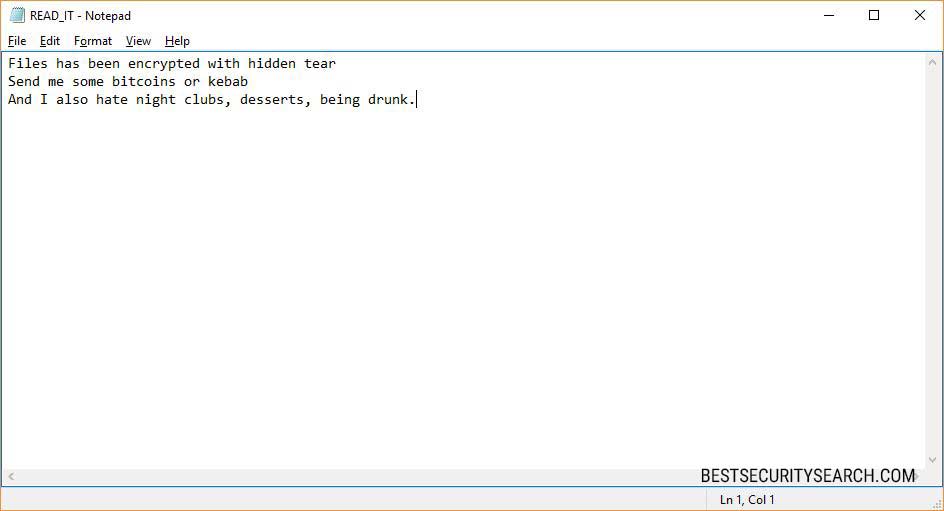Open the Format menu
The image size is (944, 511).
(x=93, y=41)
